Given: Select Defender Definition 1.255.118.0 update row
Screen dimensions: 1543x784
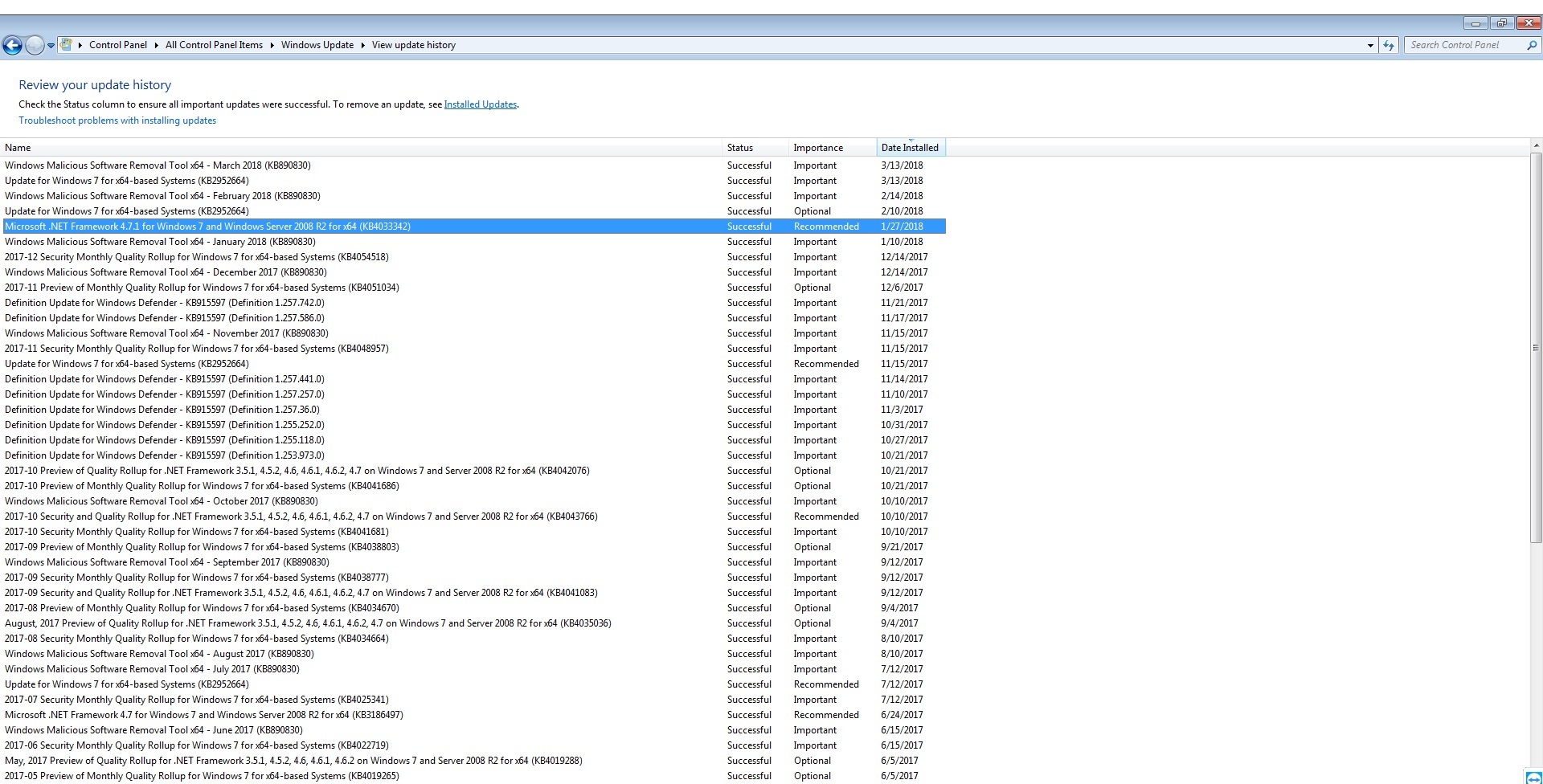Looking at the screenshot, I should [x=474, y=440].
